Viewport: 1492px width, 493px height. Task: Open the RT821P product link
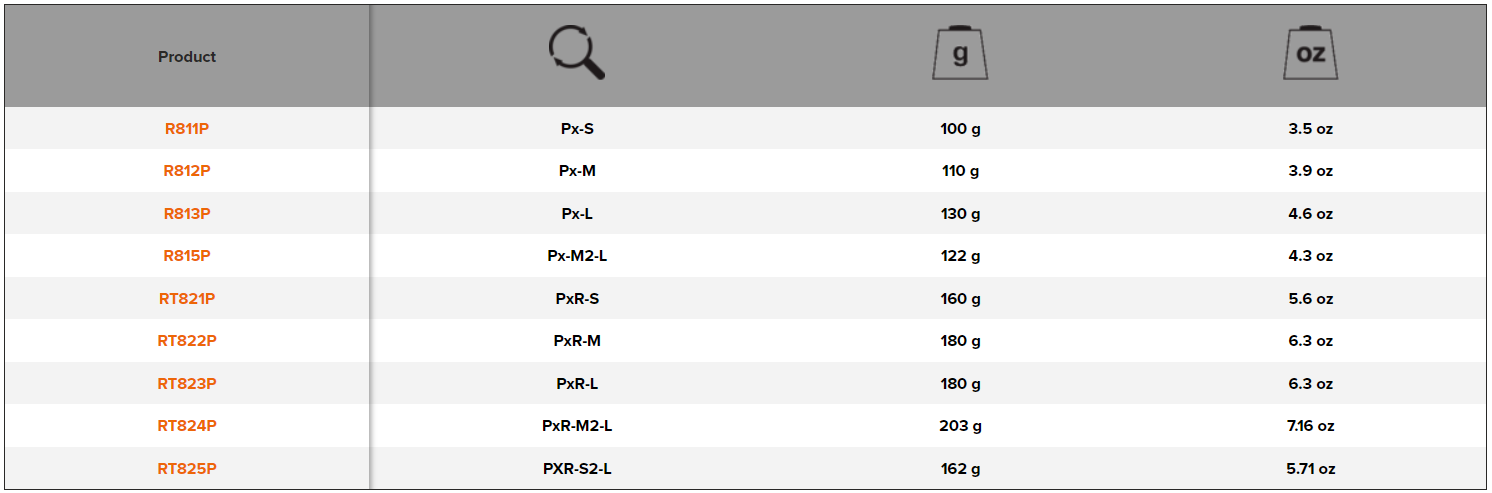click(x=187, y=299)
